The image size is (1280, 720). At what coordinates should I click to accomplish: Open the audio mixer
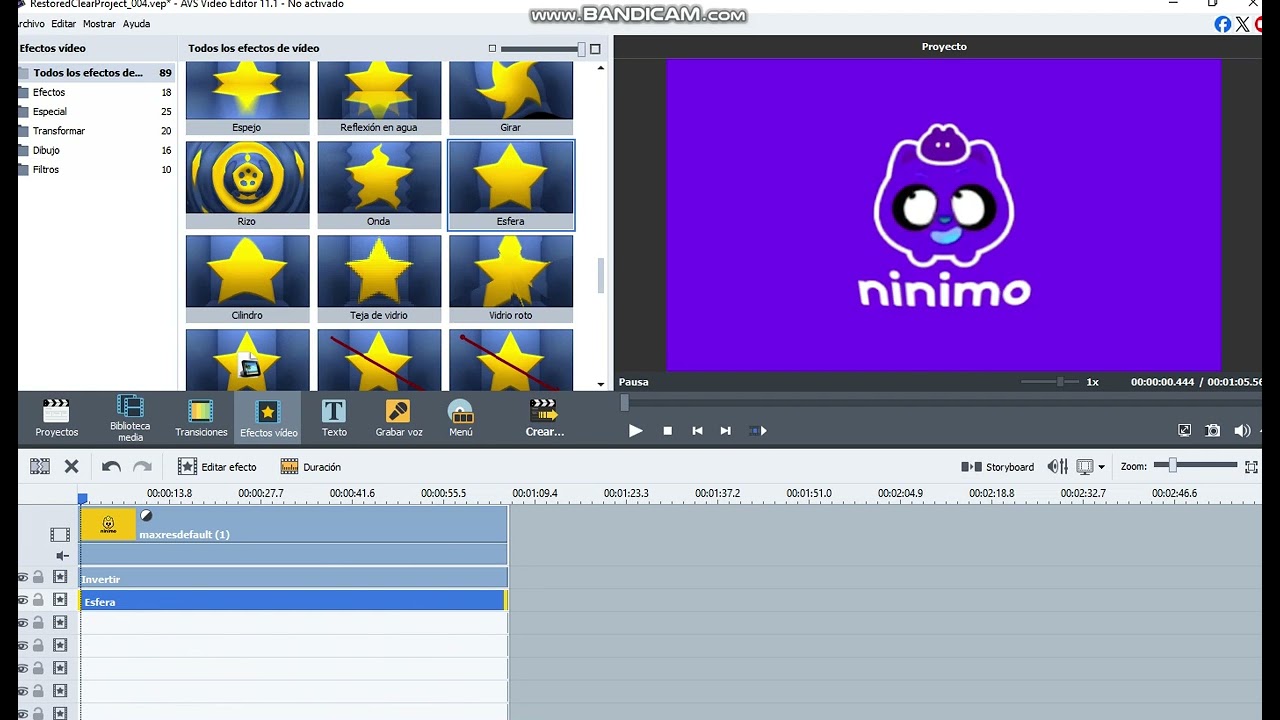pos(1057,467)
